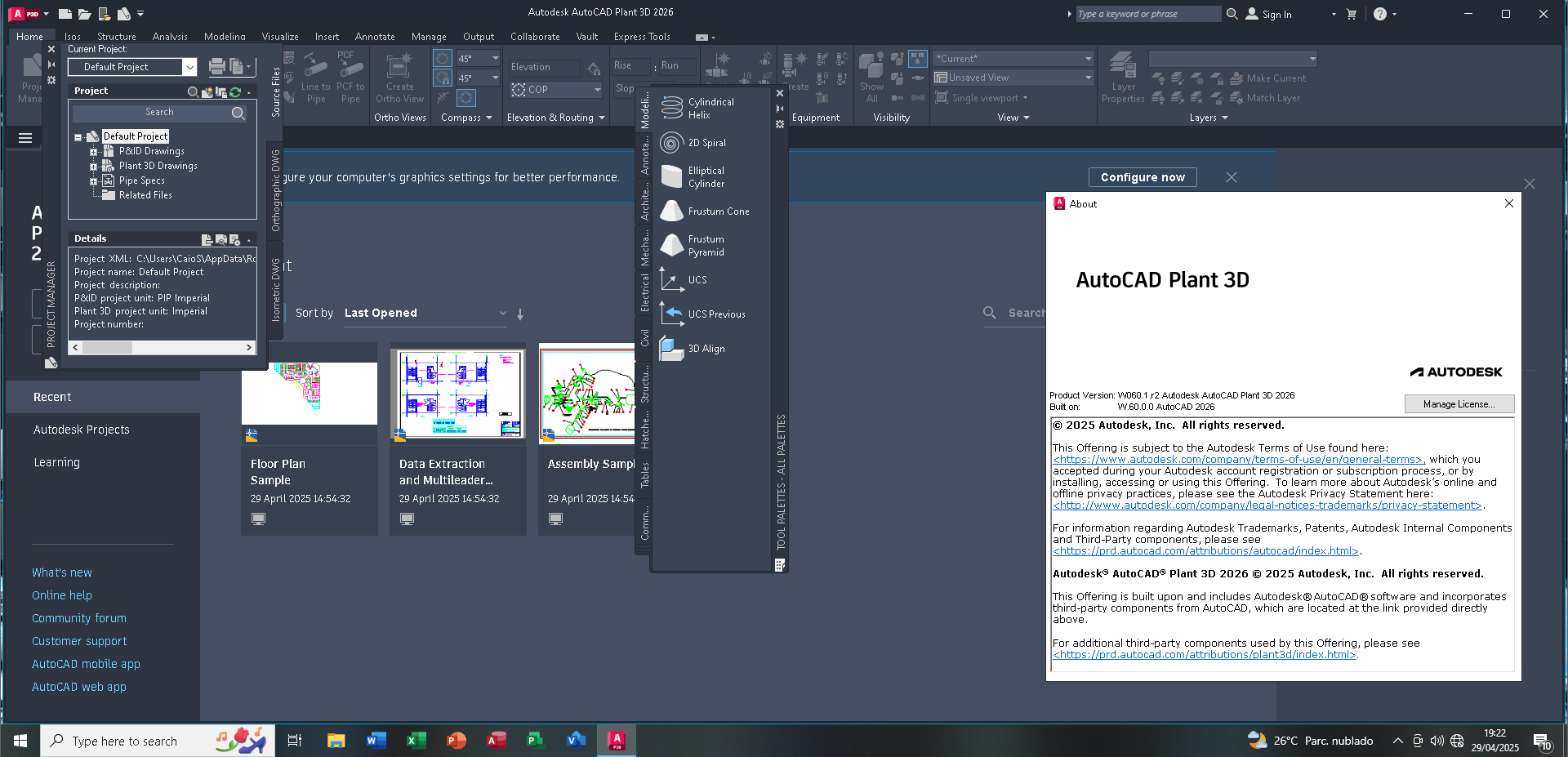Viewport: 1568px width, 757px height.
Task: Collapse the Default Project tree node
Action: (x=78, y=137)
